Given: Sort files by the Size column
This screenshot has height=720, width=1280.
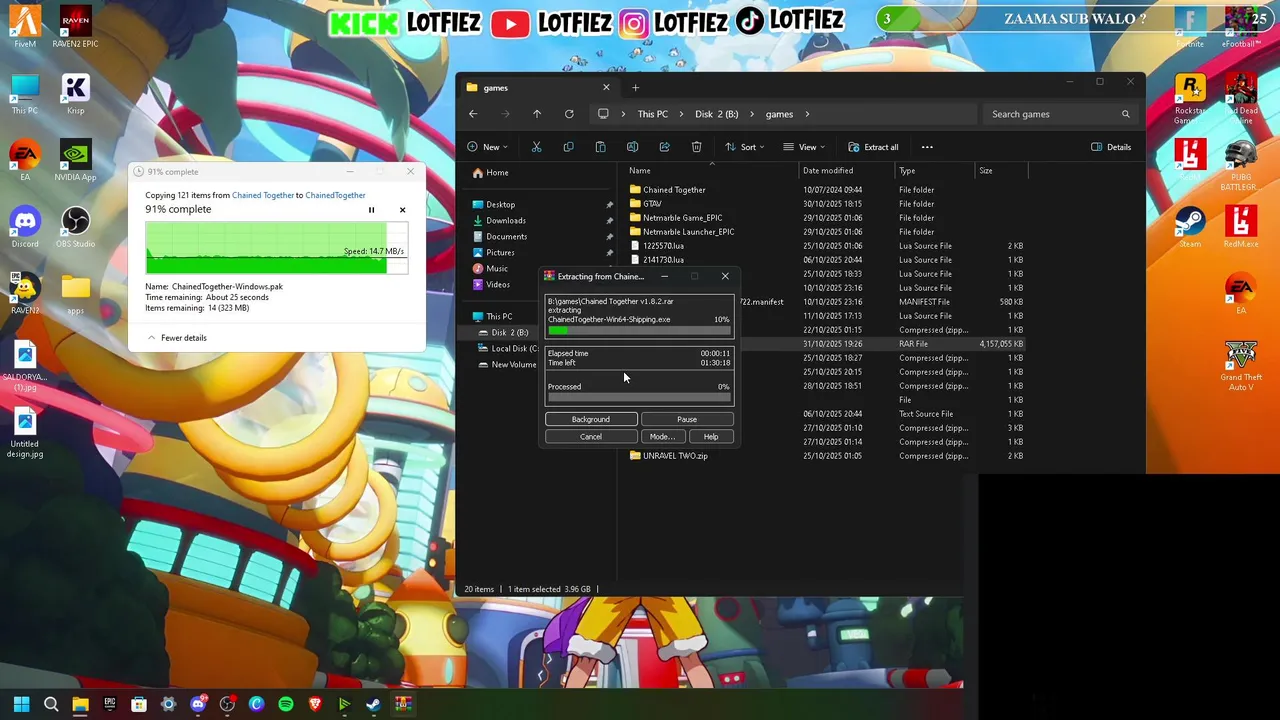Looking at the screenshot, I should point(1001,171).
